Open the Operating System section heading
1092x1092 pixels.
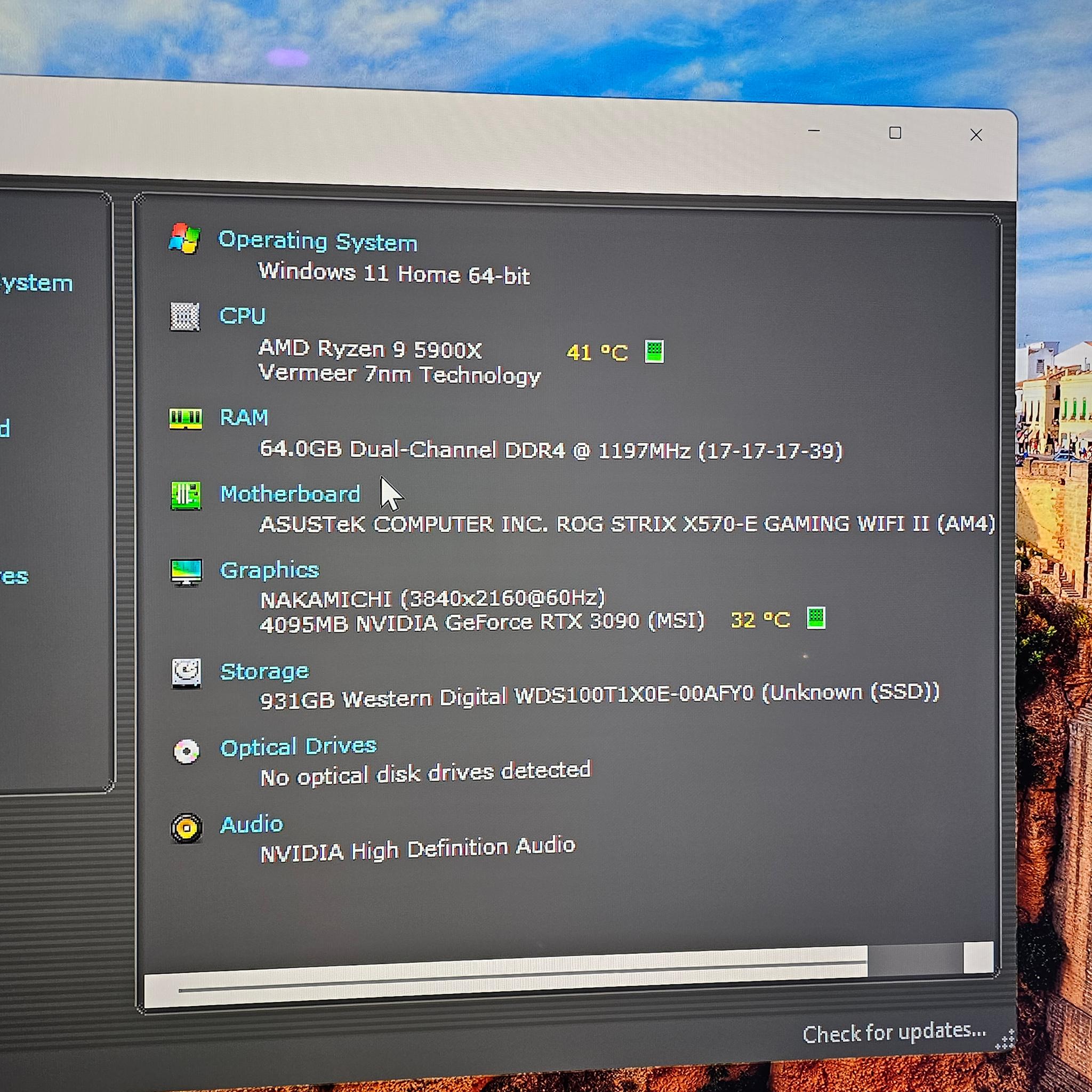point(318,242)
